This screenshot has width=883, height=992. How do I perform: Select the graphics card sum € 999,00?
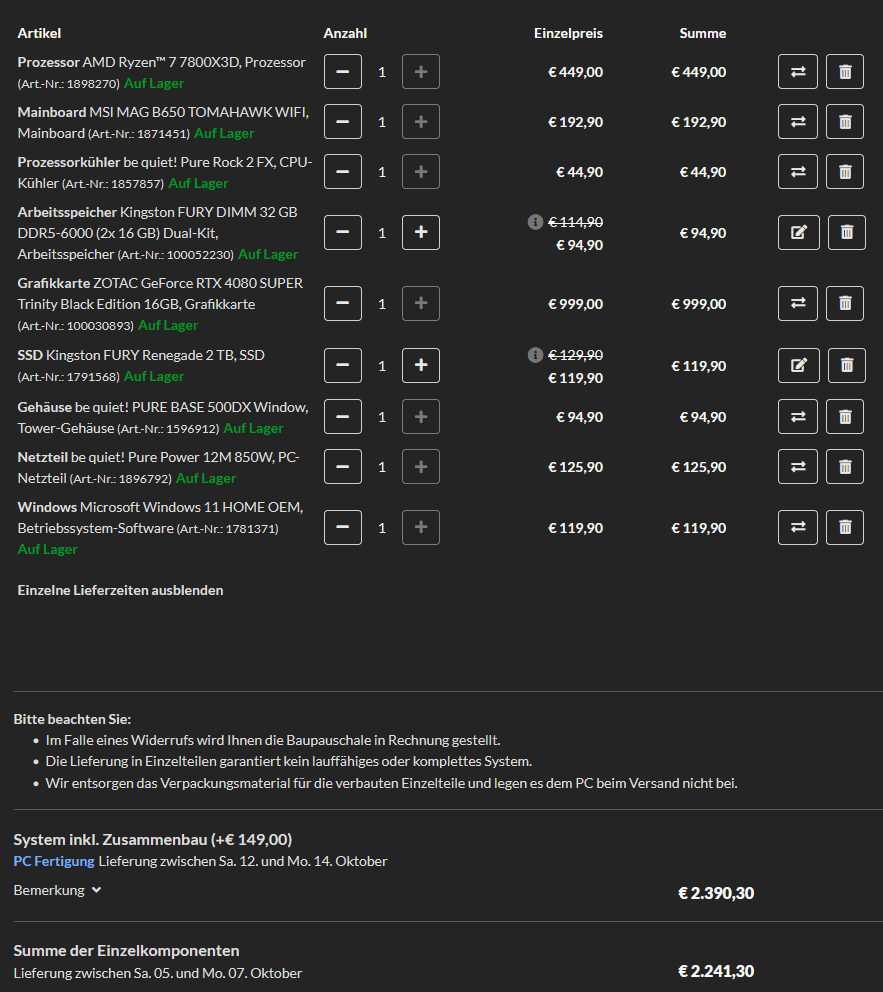point(699,304)
